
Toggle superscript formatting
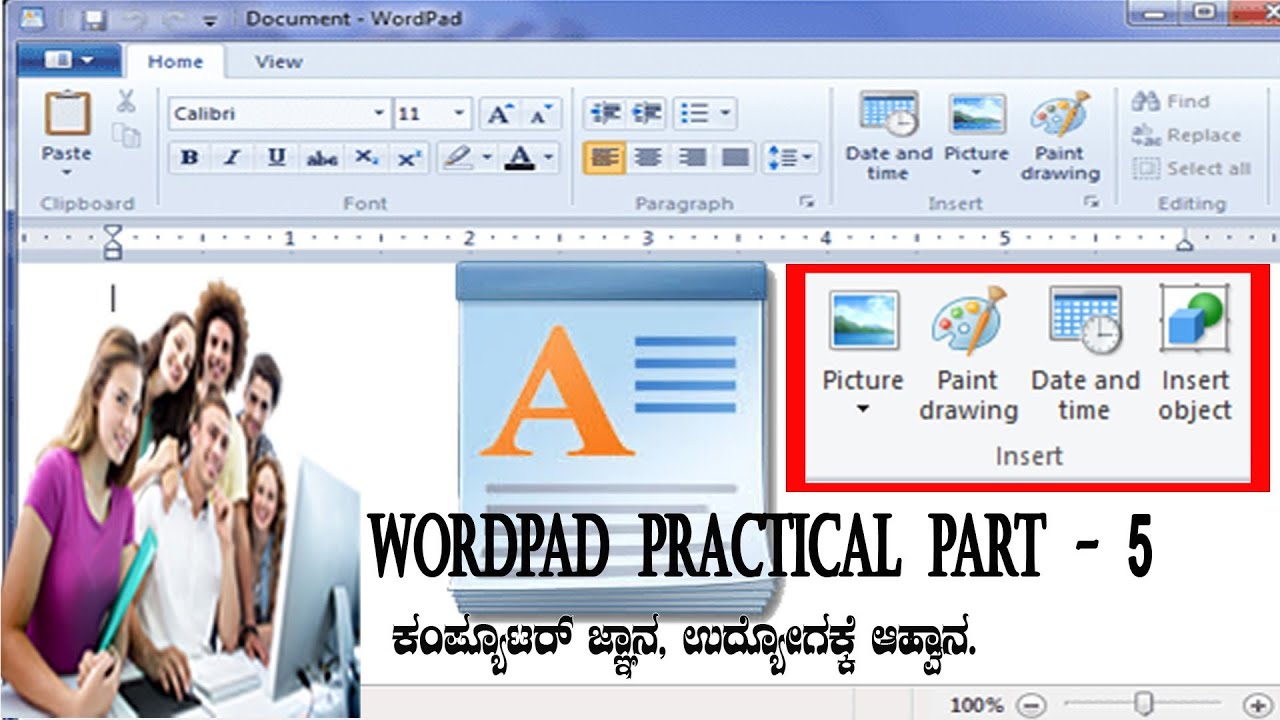409,158
